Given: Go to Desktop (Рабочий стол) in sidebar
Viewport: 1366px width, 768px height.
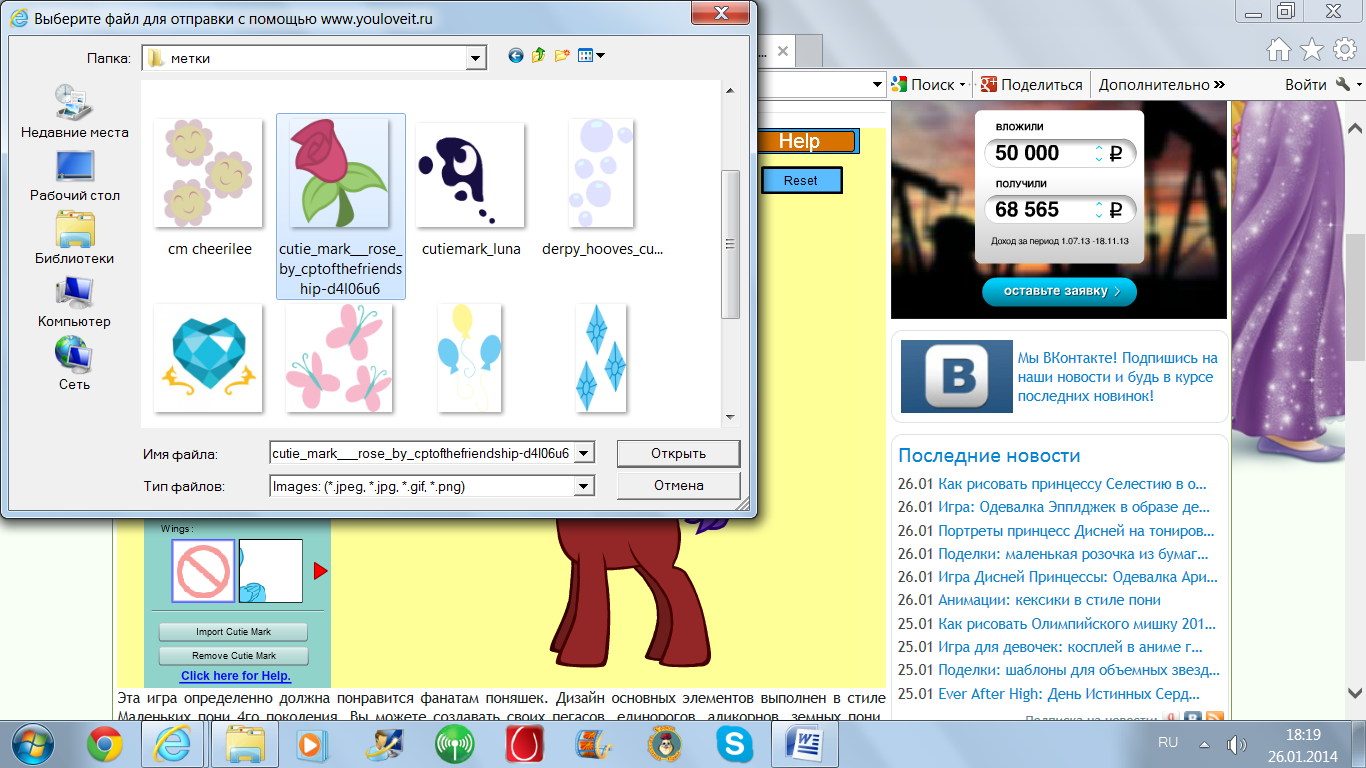Looking at the screenshot, I should click(x=75, y=175).
